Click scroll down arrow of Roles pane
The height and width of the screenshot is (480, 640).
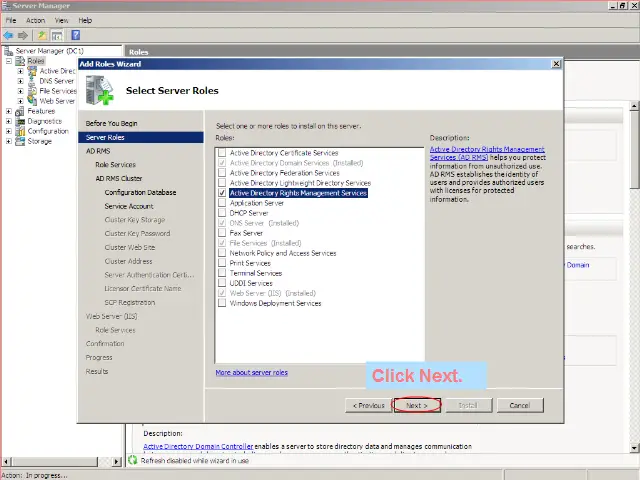[634, 448]
